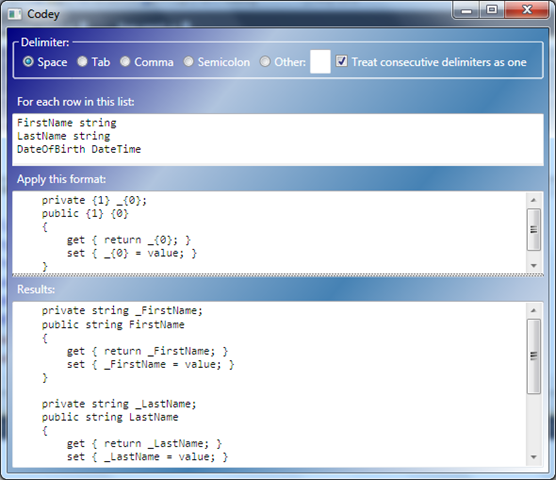Click the format box scroll down arrow

coord(533,266)
